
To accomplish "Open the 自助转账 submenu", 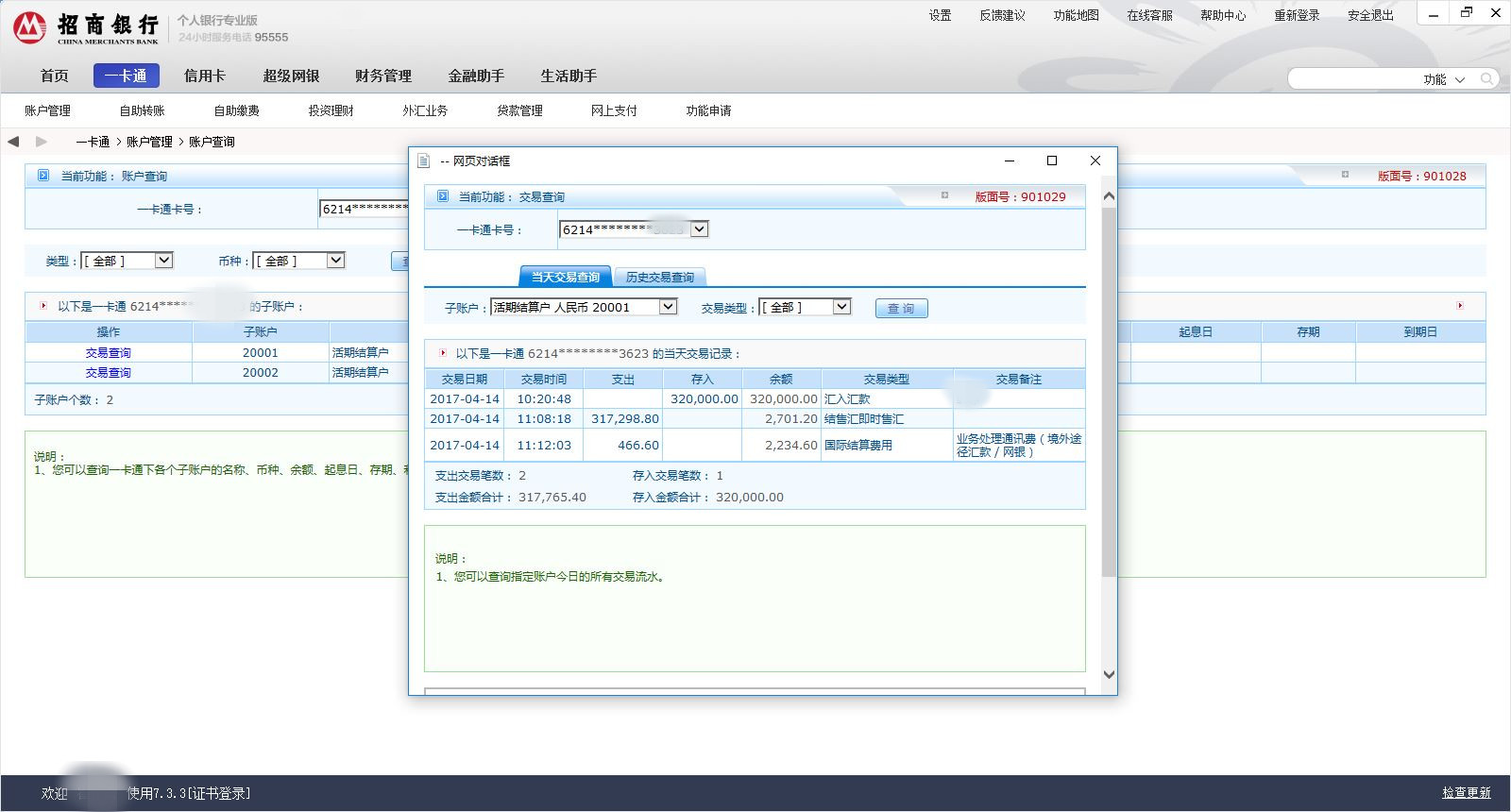I will pos(142,110).
